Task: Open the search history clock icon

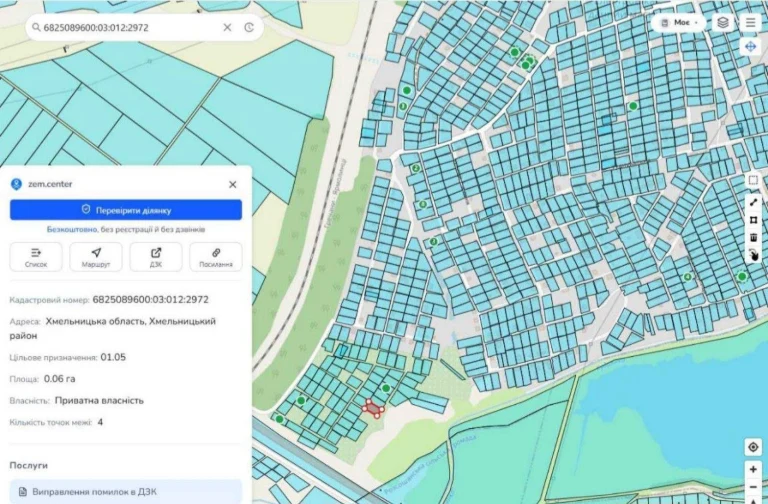Action: click(249, 27)
